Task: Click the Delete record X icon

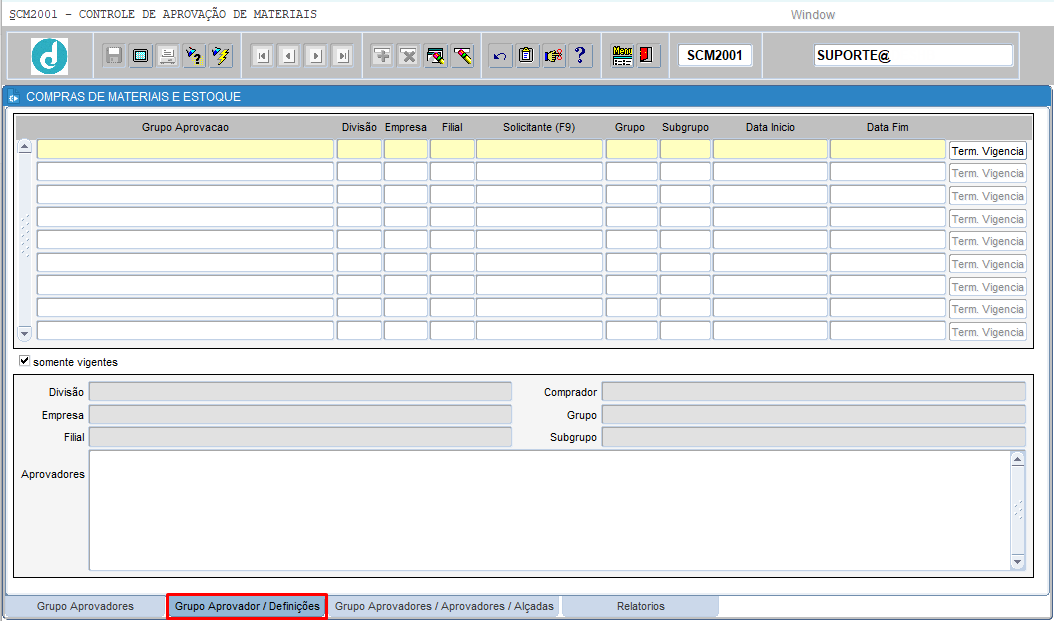Action: 409,56
